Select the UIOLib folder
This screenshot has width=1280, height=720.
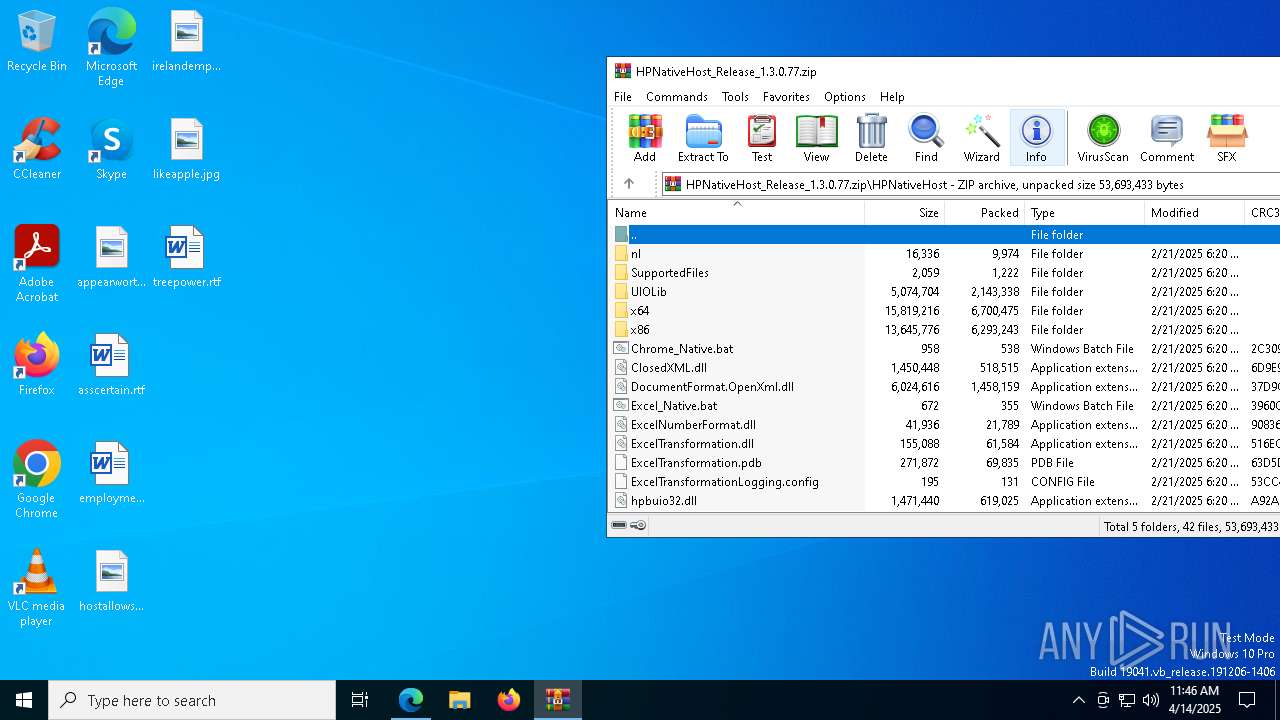click(944, 291)
